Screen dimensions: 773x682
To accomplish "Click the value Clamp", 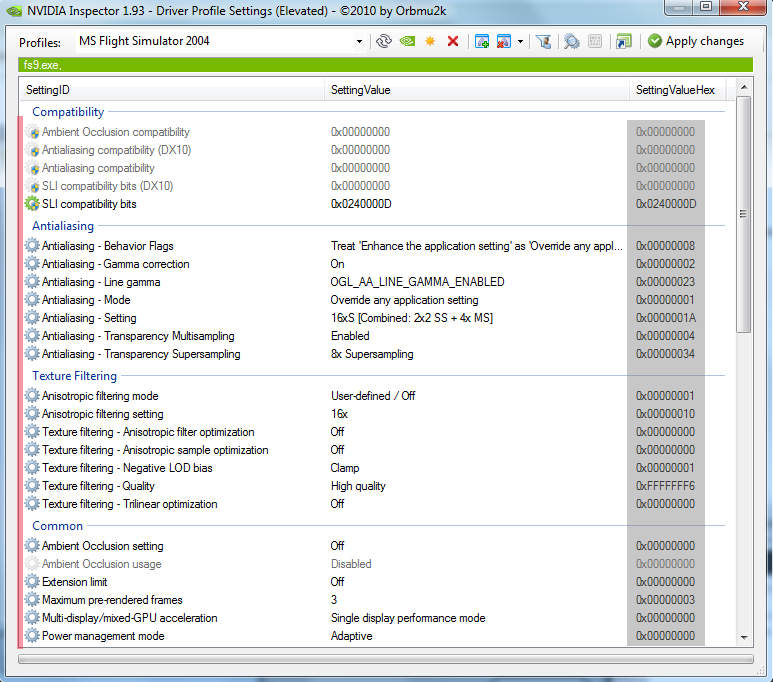I will 345,467.
